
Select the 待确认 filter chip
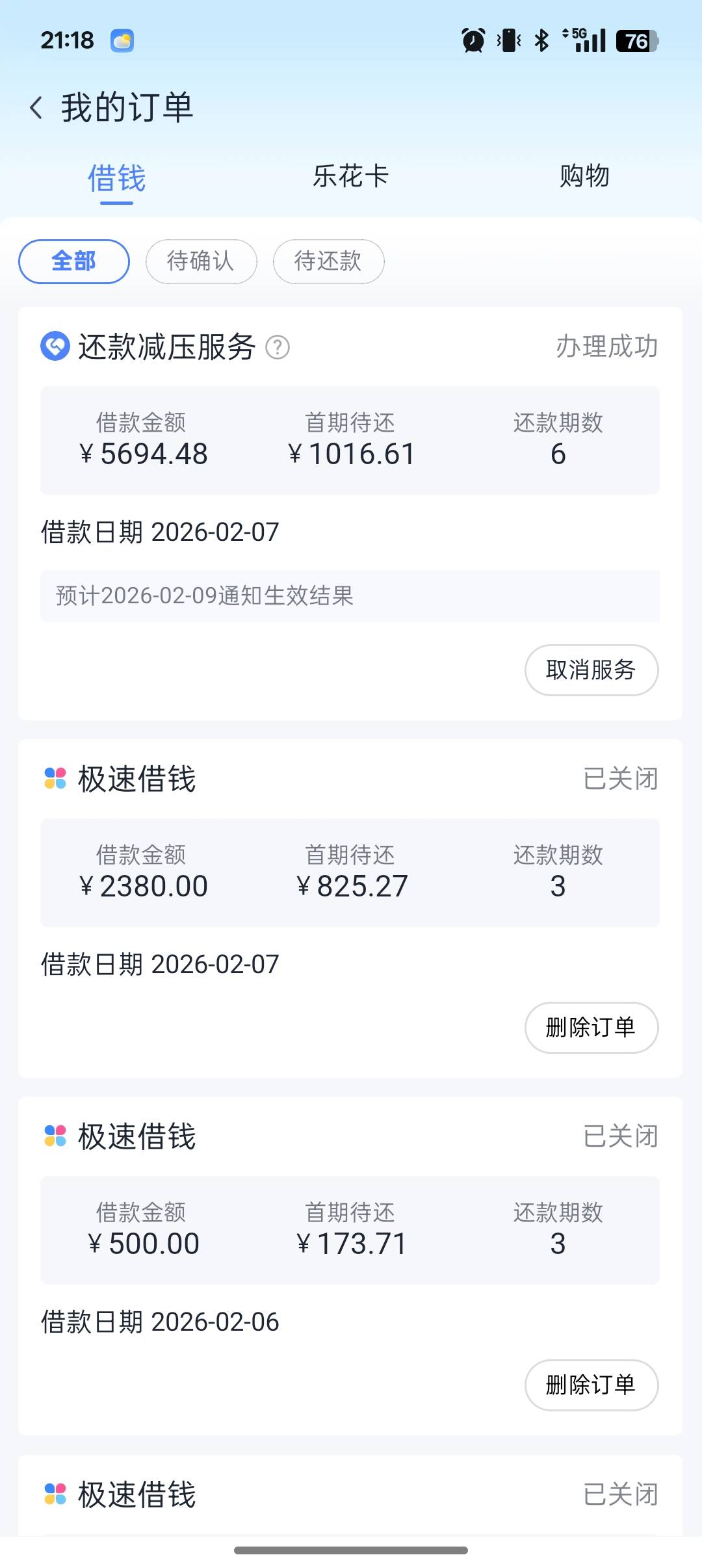[201, 261]
